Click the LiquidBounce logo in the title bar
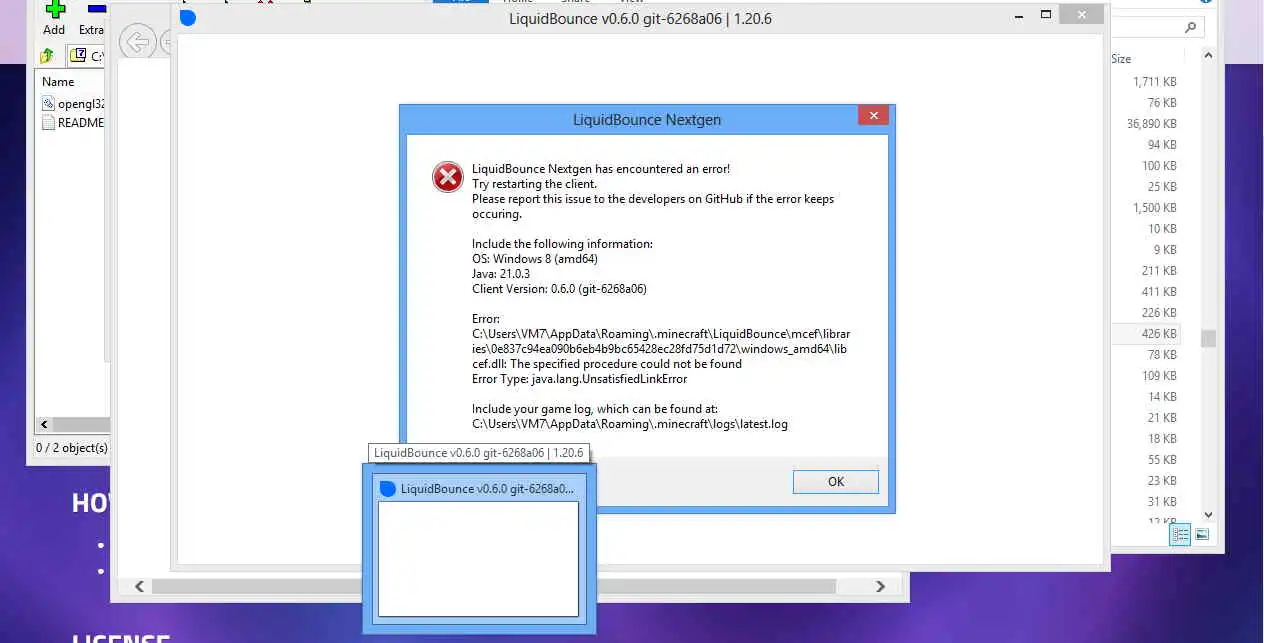The image size is (1264, 643). 188,18
